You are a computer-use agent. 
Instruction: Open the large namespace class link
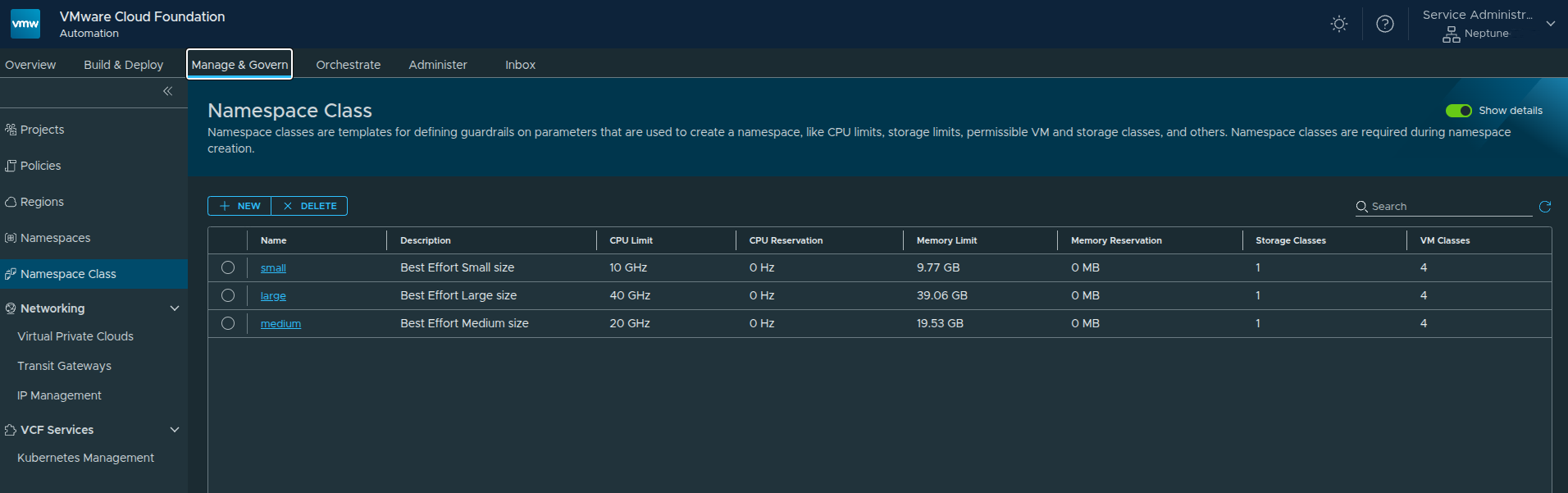[273, 296]
